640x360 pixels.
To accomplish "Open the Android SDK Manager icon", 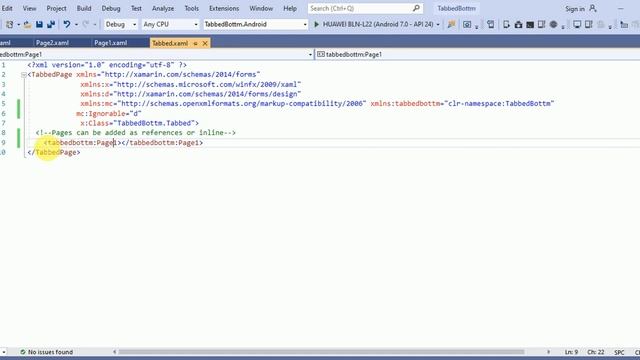I will tap(518, 24).
